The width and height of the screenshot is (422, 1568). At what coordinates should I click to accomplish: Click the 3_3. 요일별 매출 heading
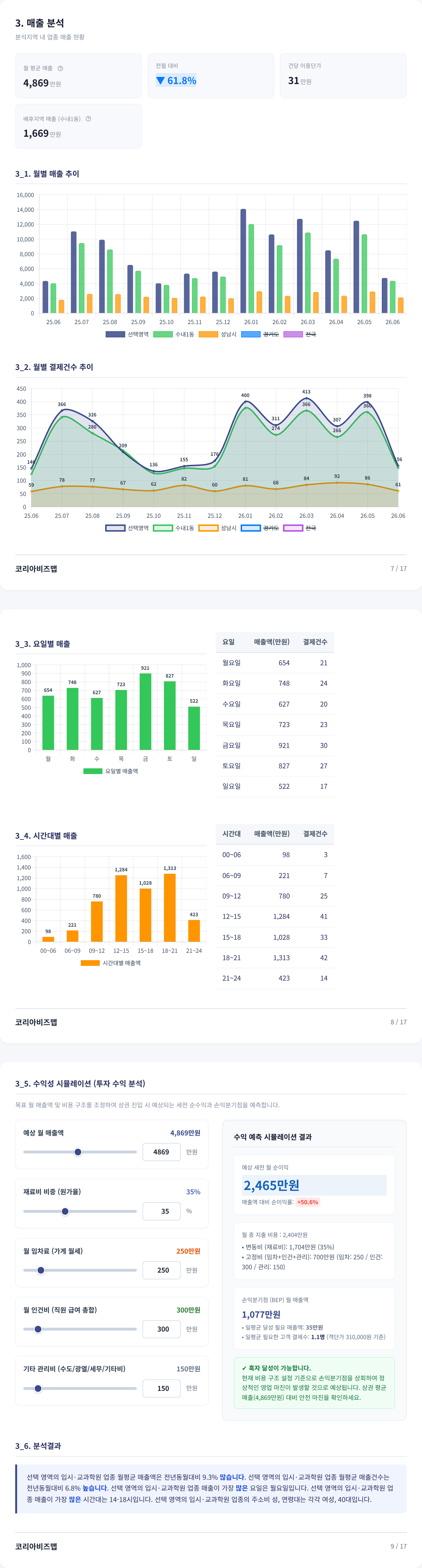(x=43, y=644)
